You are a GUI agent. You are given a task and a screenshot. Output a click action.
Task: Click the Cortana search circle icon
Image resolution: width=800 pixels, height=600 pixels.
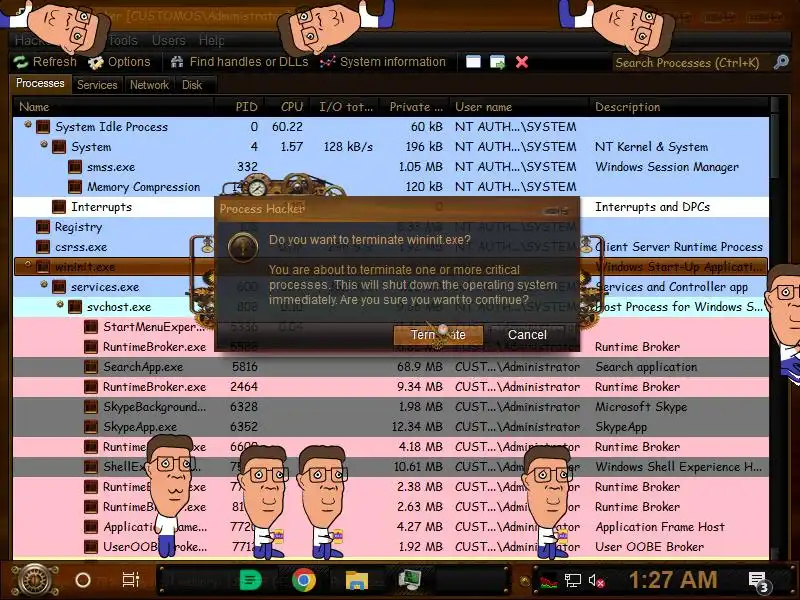tap(83, 580)
